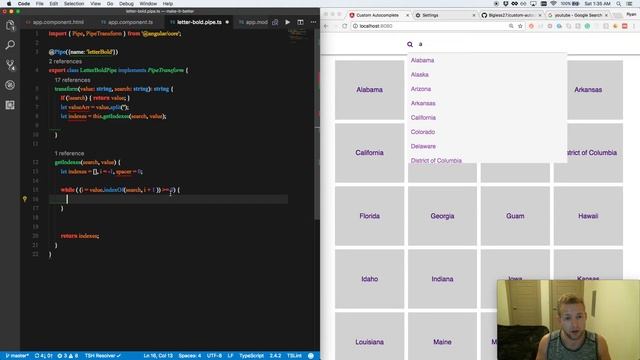Viewport: 640px width, 360px height.
Task: Click the Louisiana state card
Action: click(x=369, y=336)
